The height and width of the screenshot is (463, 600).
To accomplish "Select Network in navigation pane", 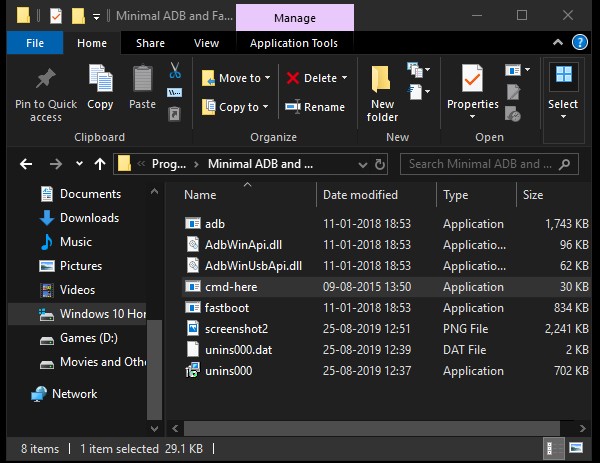I will (64, 394).
